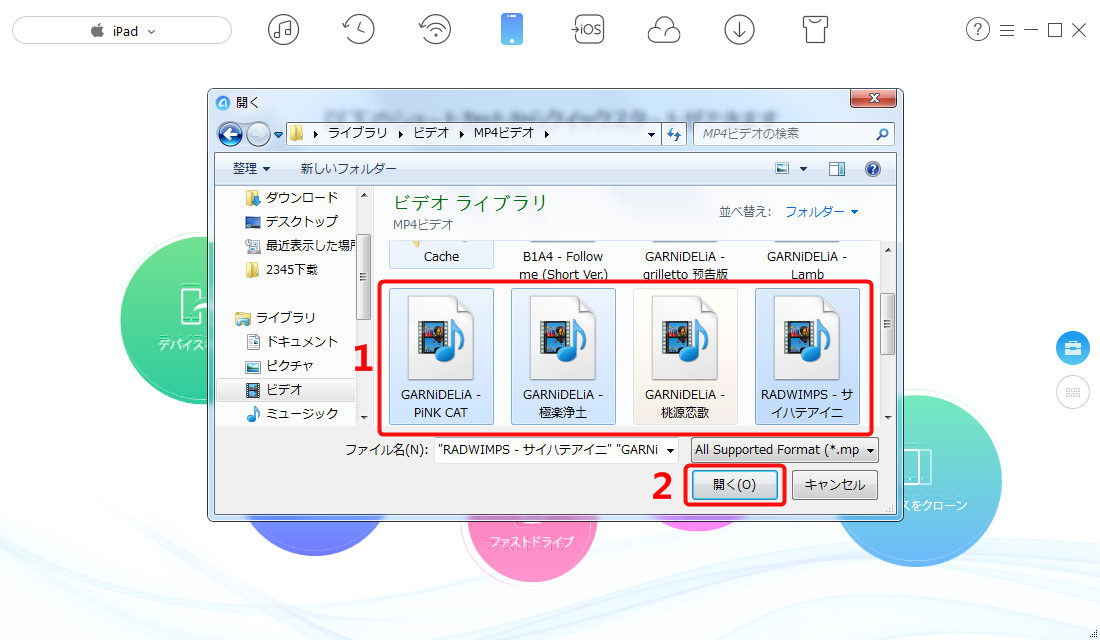The width and height of the screenshot is (1100, 640).
Task: Click the grid view circle button
Action: point(1073,392)
